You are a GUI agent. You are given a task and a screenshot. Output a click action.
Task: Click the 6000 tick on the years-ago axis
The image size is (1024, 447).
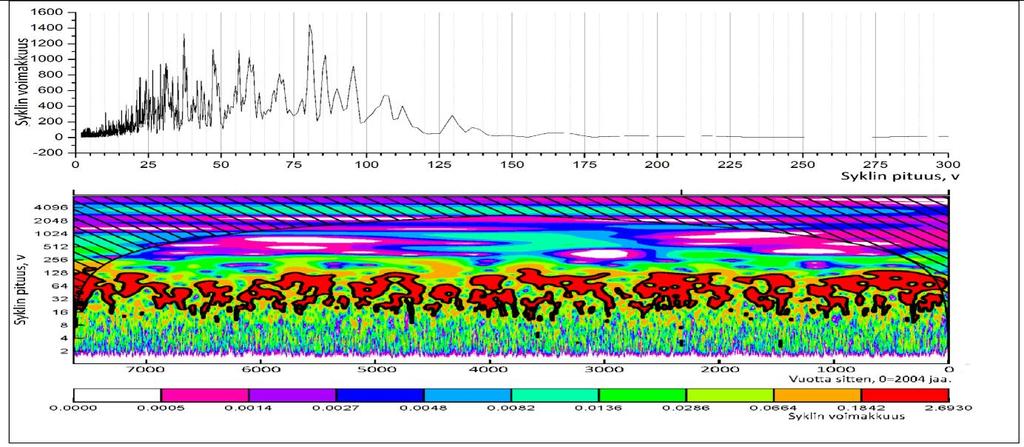(x=261, y=369)
